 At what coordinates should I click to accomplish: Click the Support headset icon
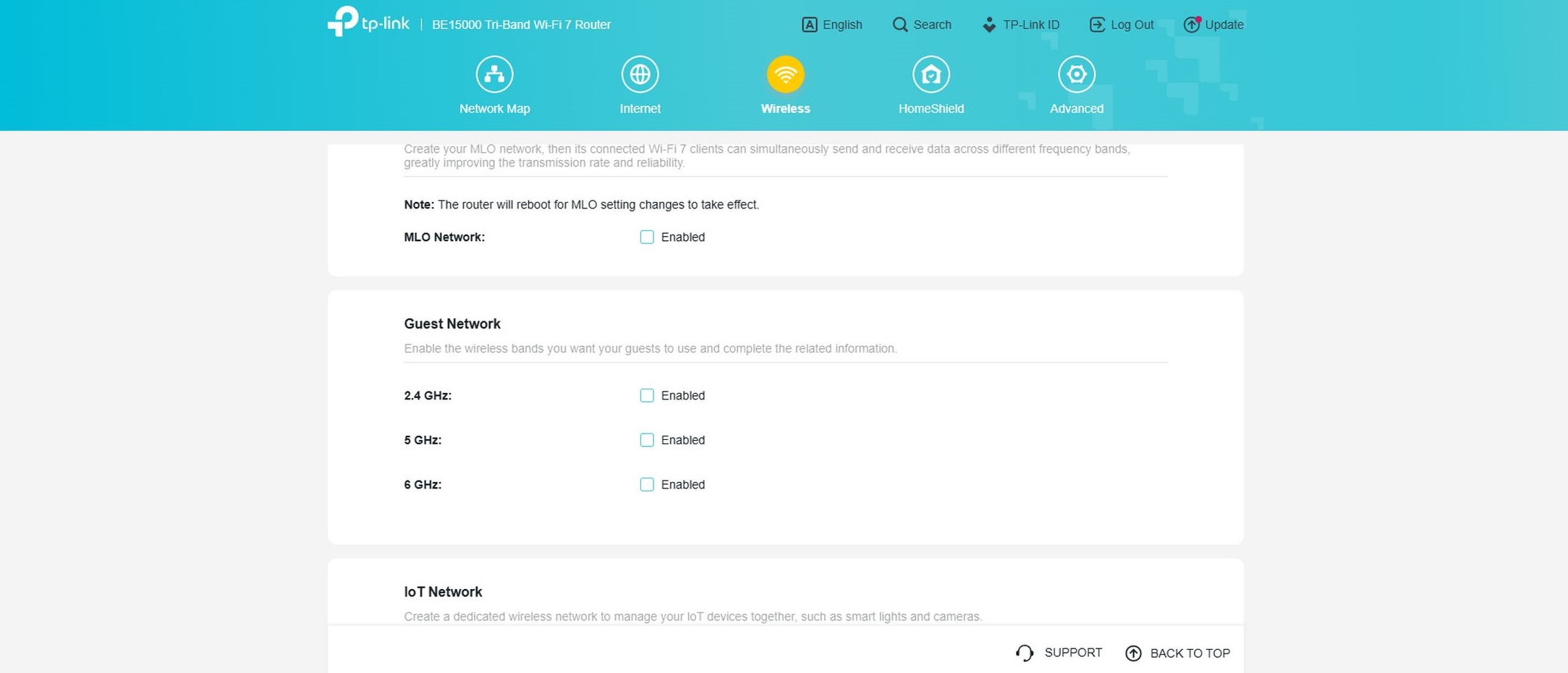[x=1024, y=653]
